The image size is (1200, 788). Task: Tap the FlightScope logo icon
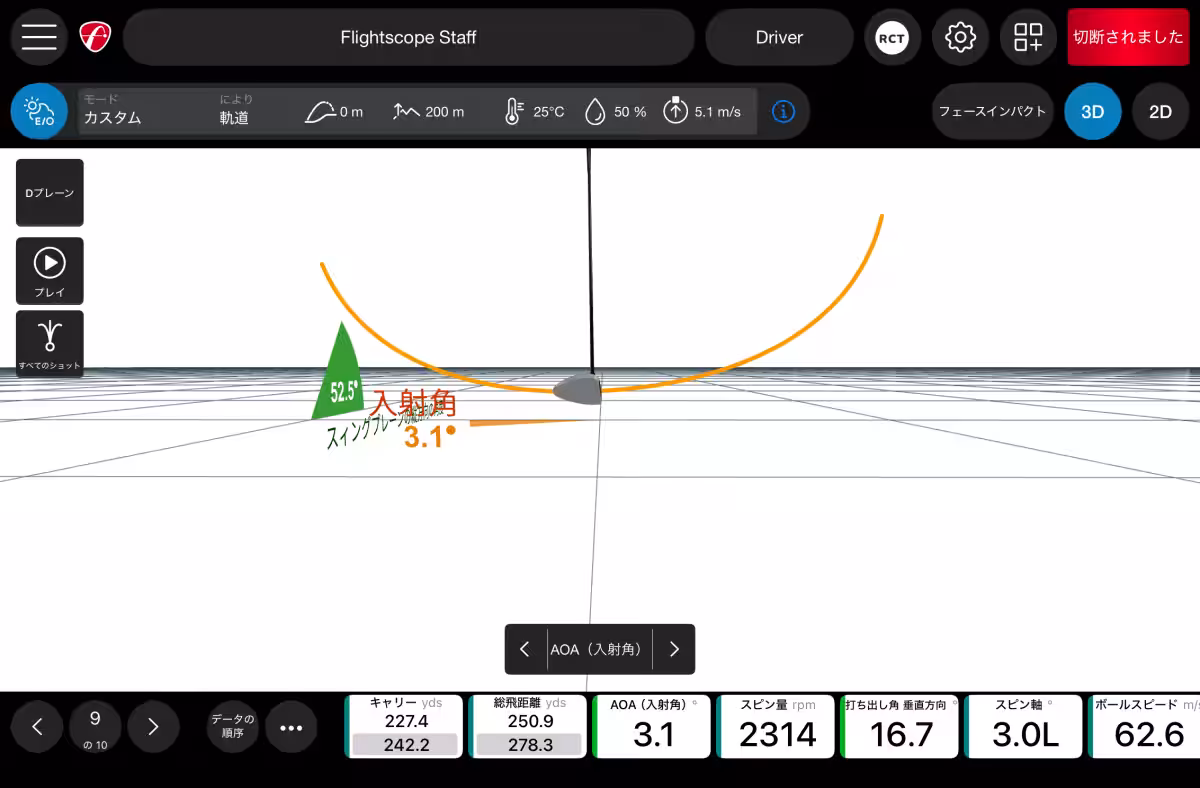click(95, 37)
